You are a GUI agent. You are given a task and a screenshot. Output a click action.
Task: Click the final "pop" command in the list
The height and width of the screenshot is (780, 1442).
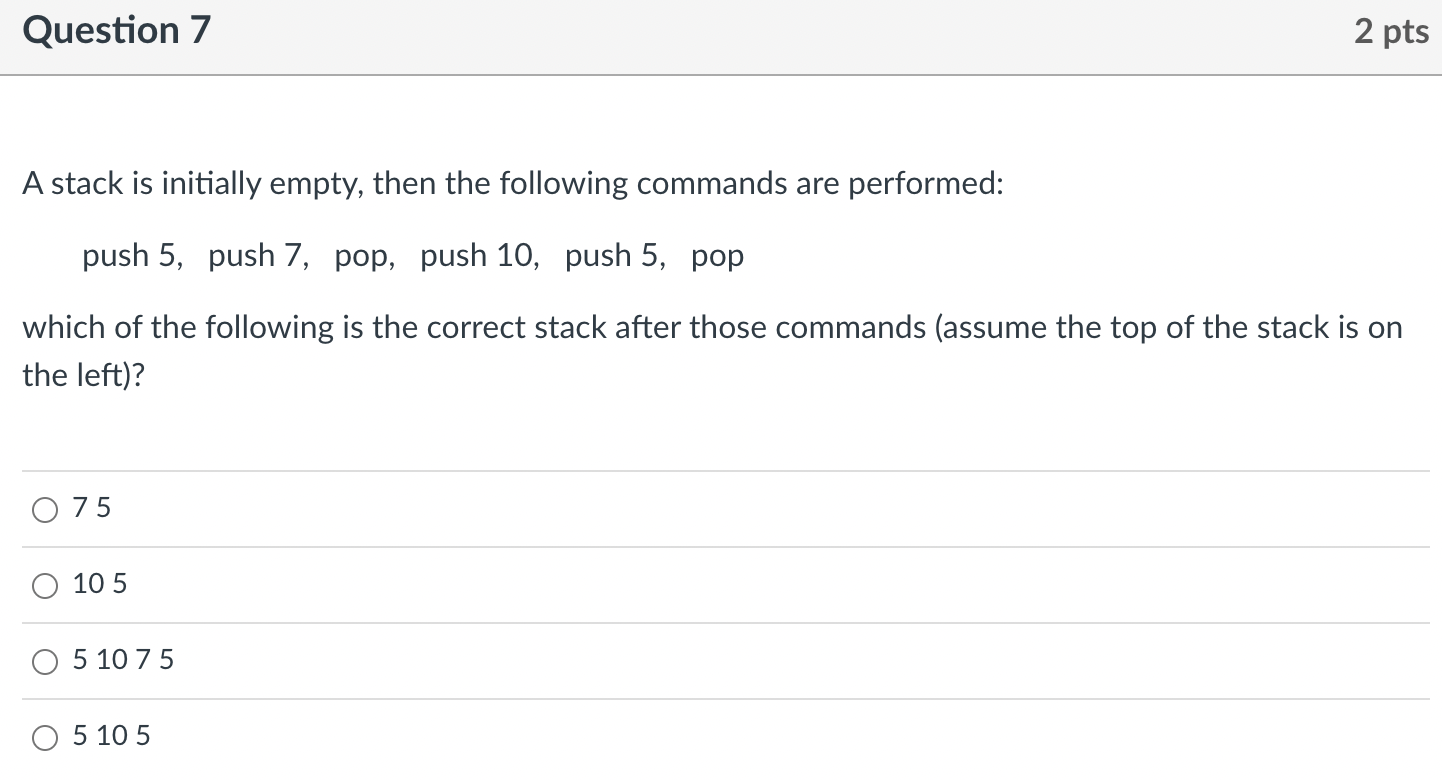[x=717, y=258]
